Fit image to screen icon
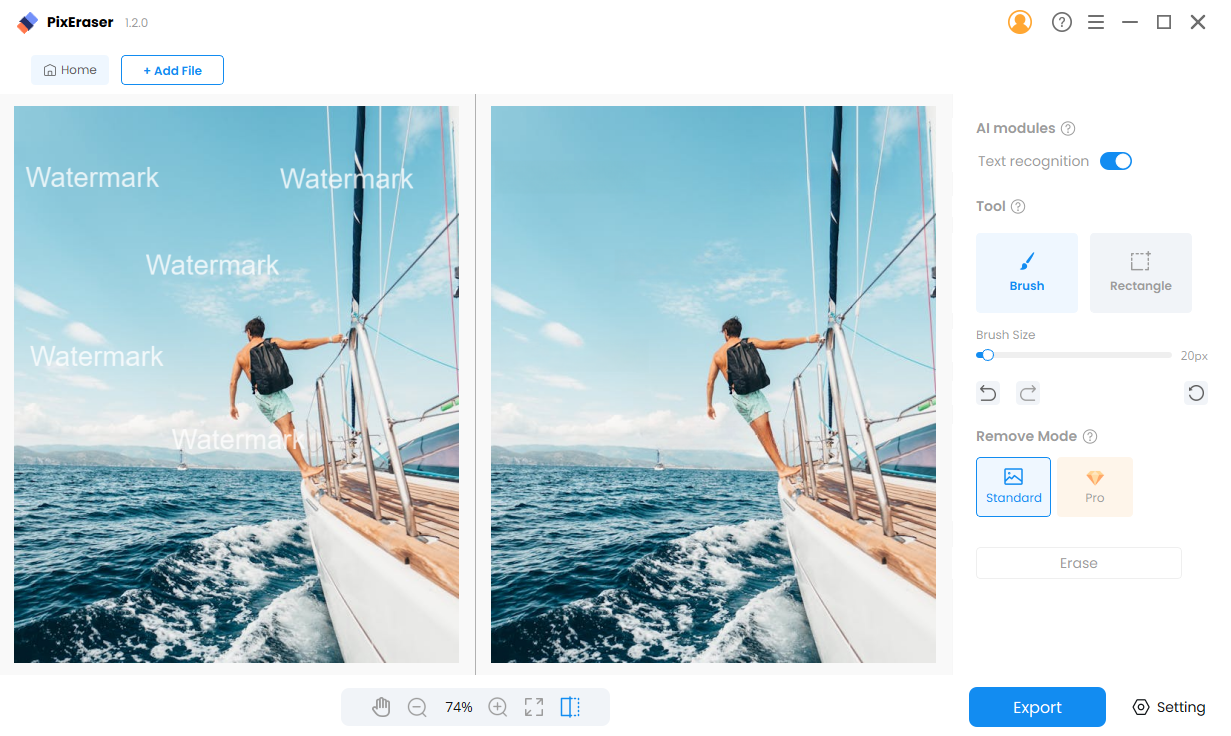 534,707
